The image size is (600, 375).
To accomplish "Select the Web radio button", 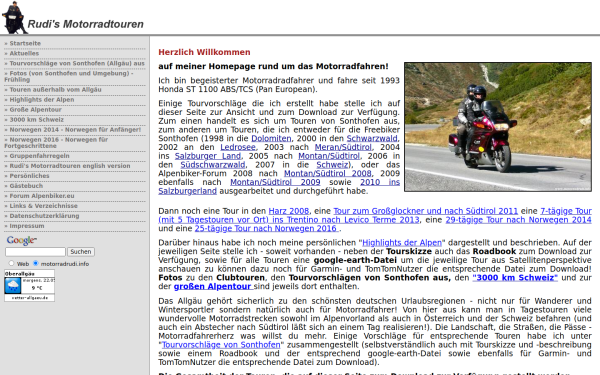I will (11, 263).
